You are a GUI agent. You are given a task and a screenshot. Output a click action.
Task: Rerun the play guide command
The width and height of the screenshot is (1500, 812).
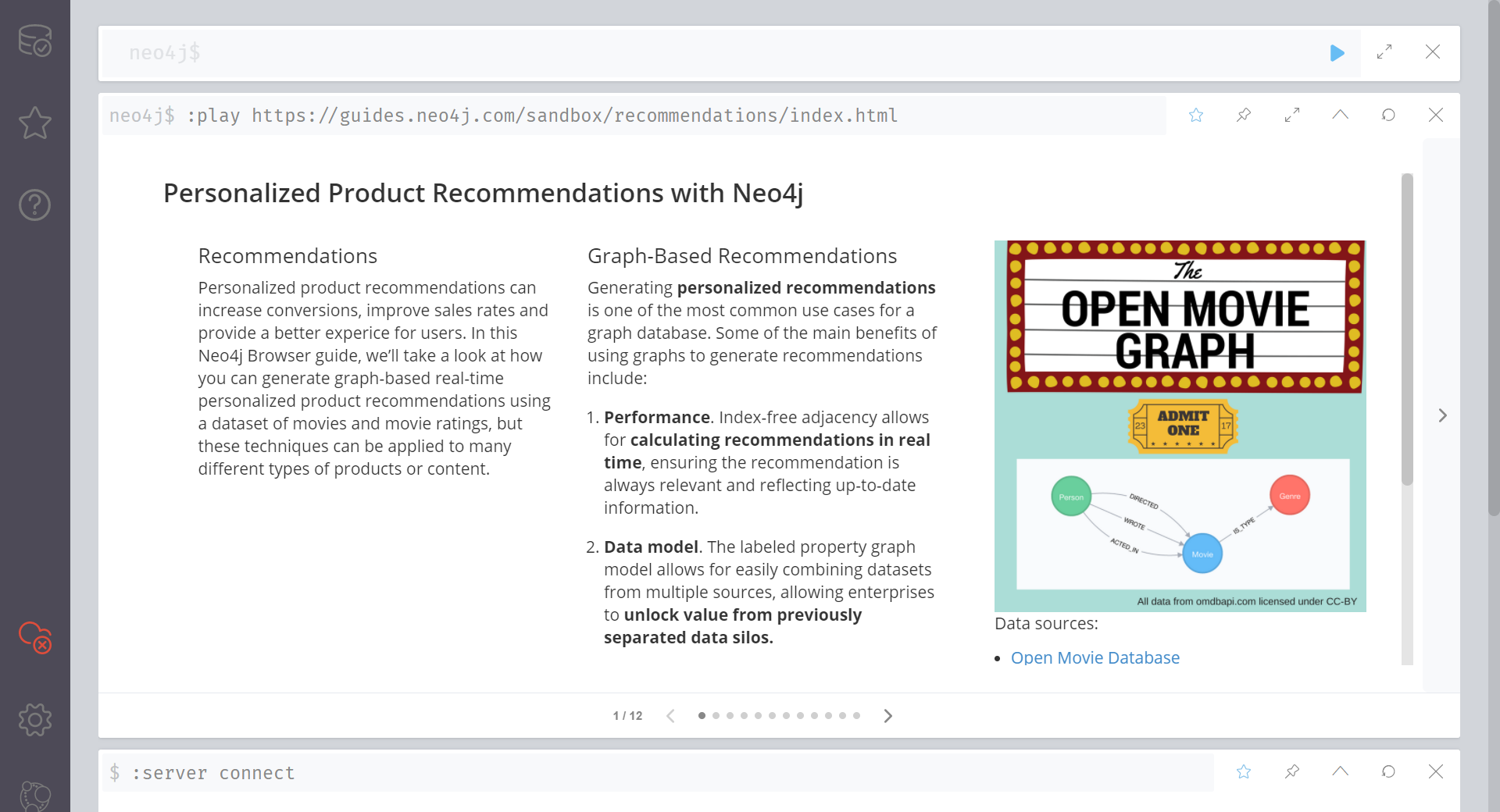1388,116
